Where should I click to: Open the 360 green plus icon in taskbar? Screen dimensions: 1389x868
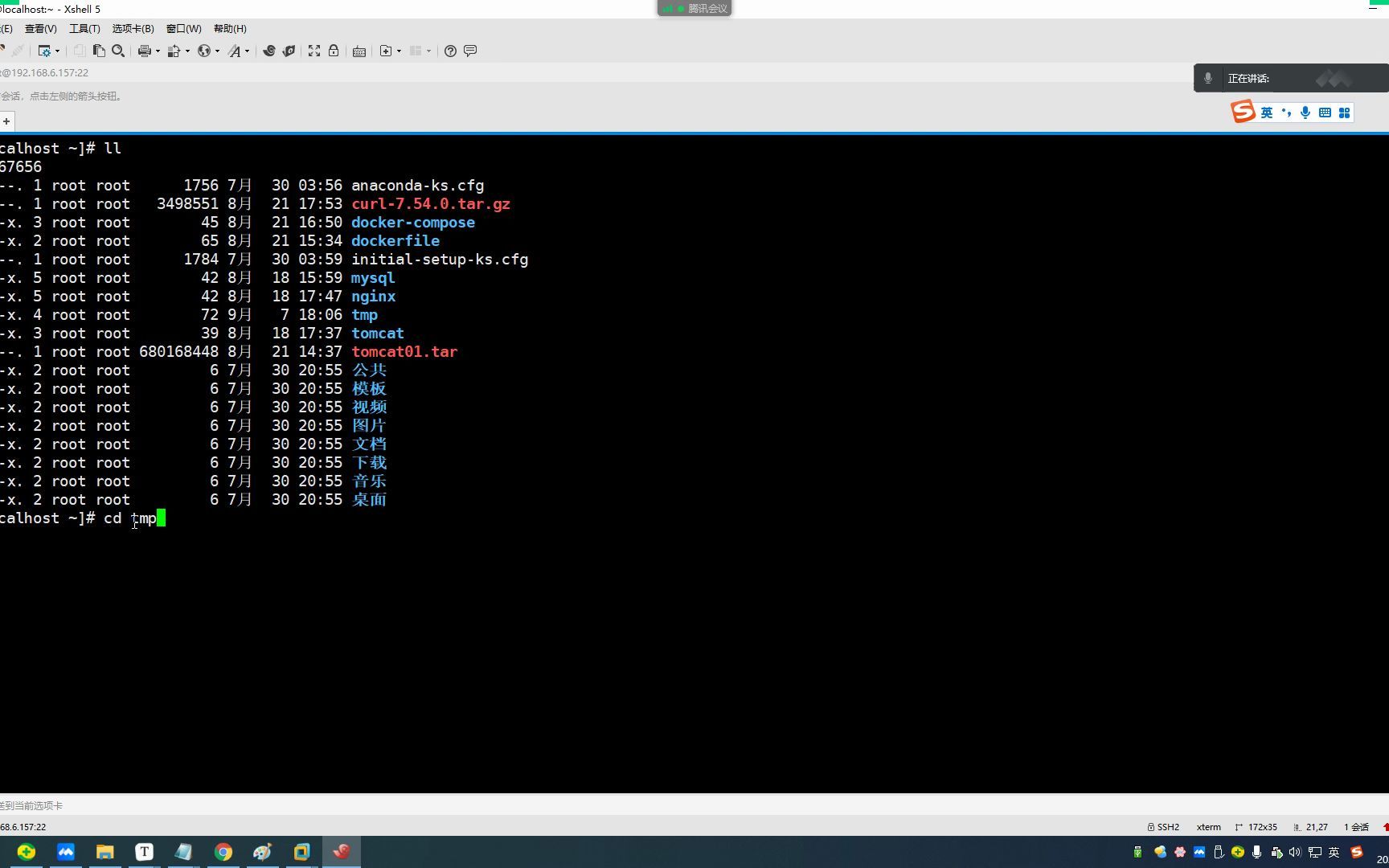[27, 852]
